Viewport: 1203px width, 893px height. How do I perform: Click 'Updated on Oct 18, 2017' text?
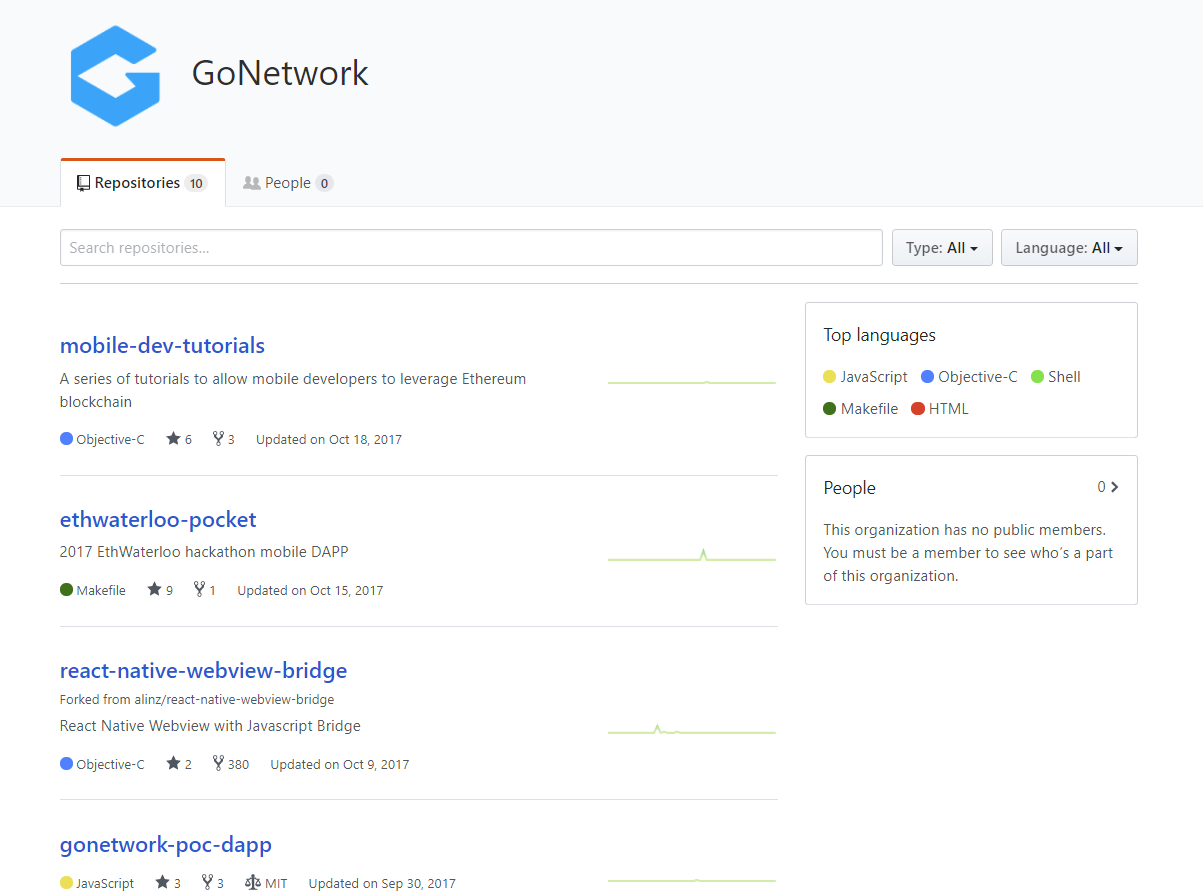[329, 439]
